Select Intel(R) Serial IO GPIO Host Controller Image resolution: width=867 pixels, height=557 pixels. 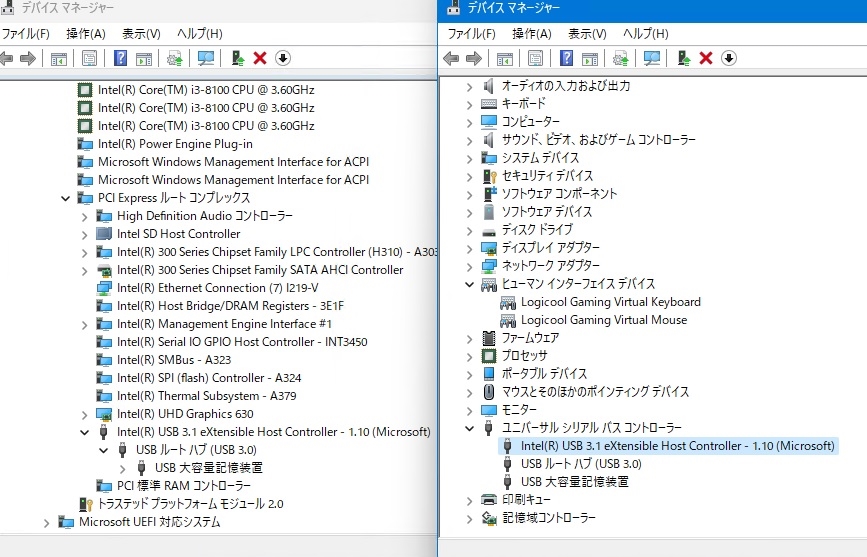(x=242, y=342)
